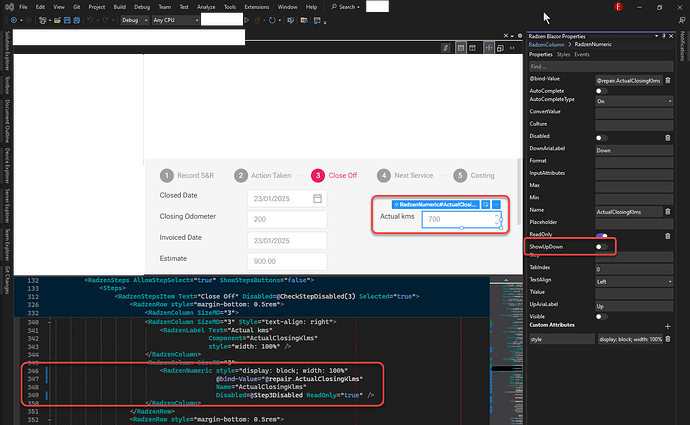The width and height of the screenshot is (690, 425).
Task: Open calendar picker on Closed Date field
Action: 317,198
